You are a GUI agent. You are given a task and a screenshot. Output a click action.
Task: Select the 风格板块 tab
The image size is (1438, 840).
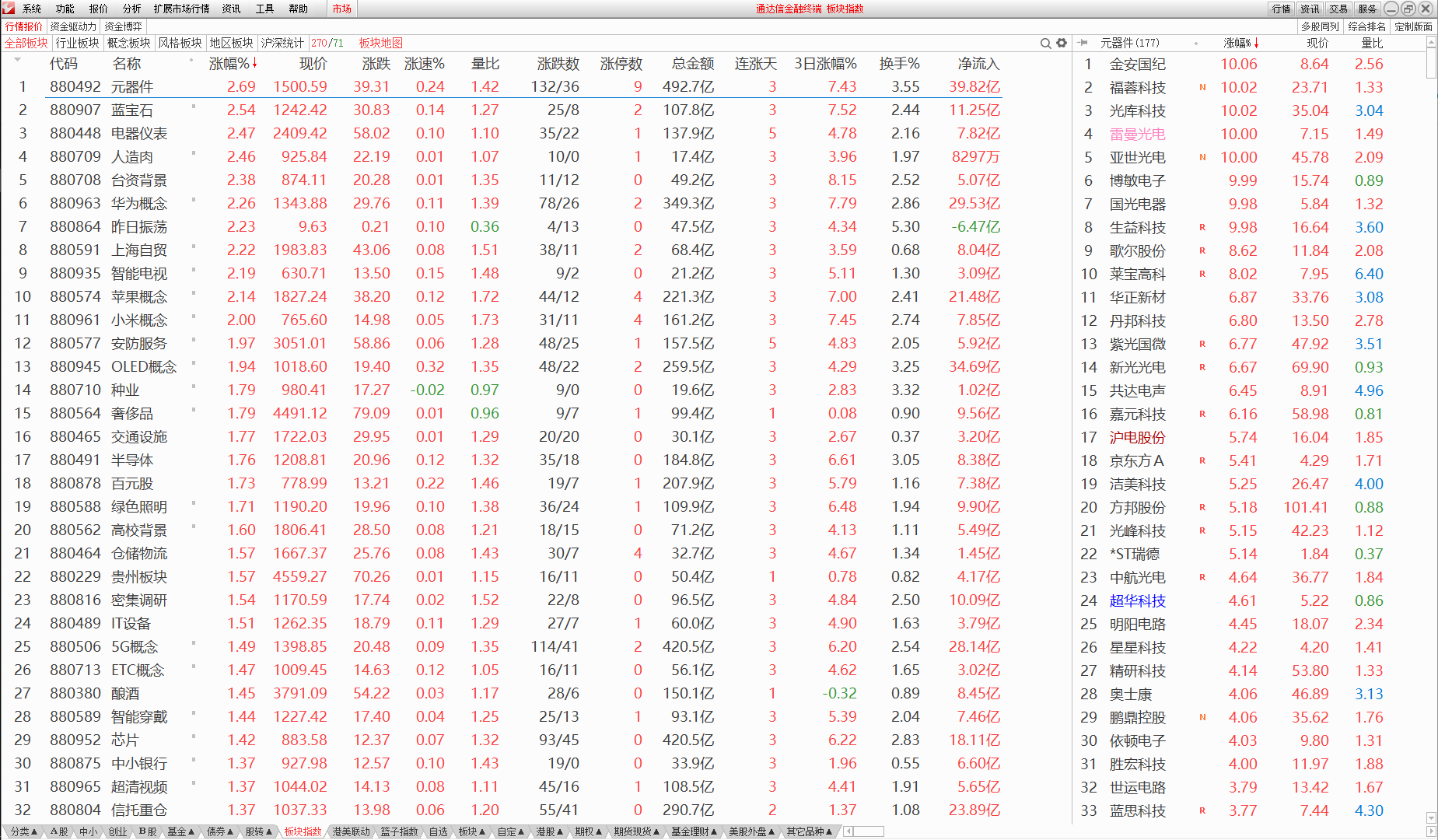[180, 43]
